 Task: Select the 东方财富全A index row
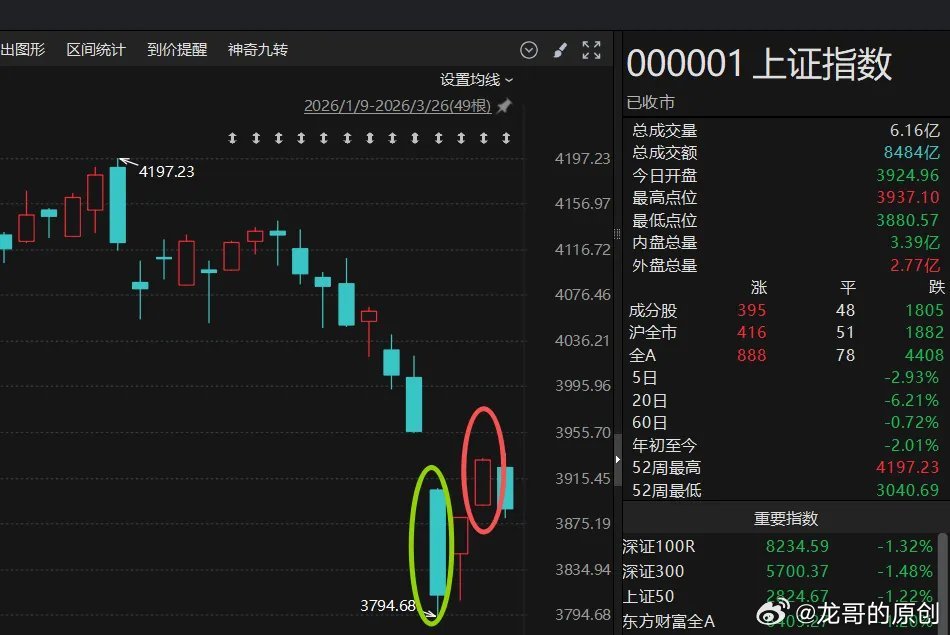pyautogui.click(x=779, y=622)
